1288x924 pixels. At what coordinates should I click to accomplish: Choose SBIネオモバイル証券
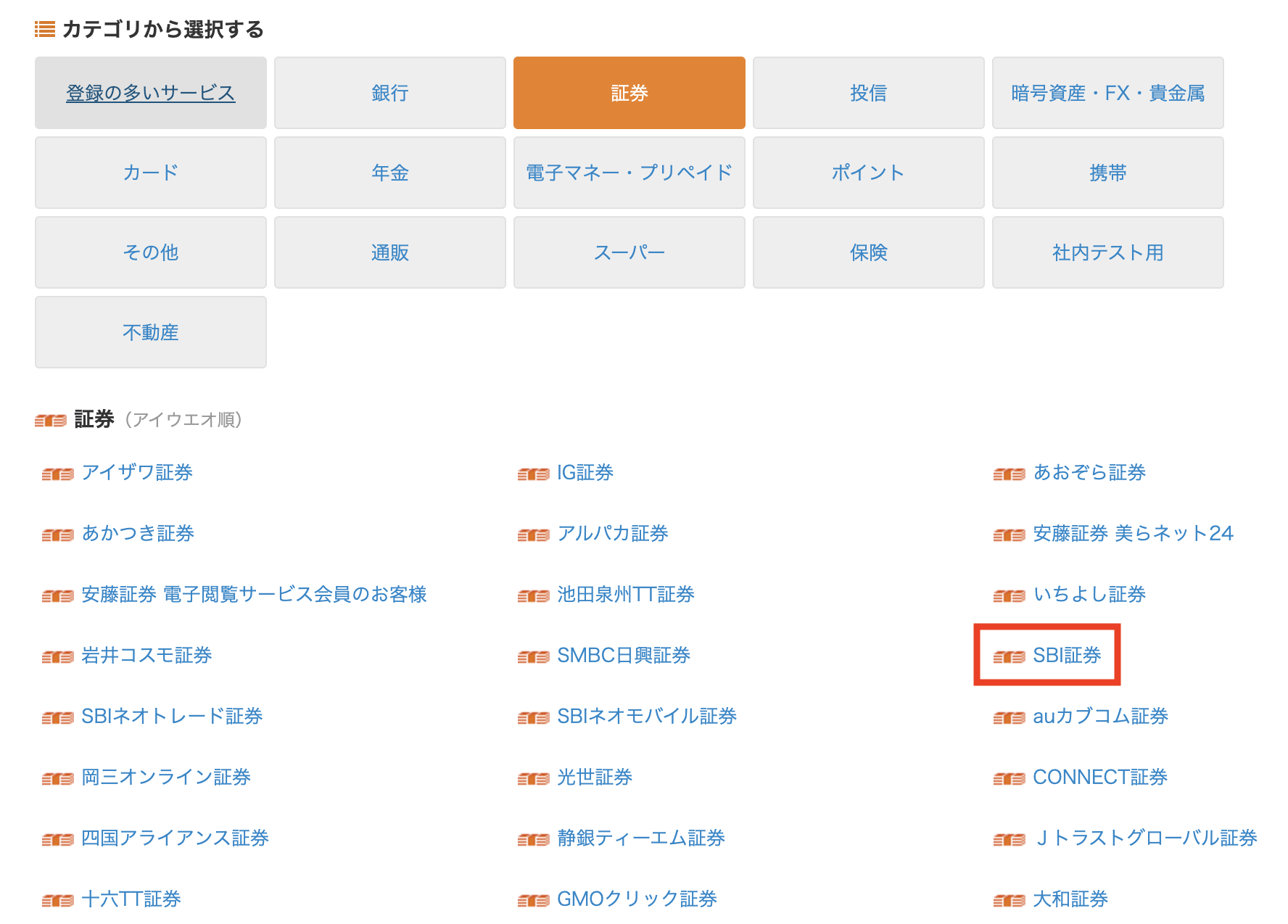pos(647,717)
